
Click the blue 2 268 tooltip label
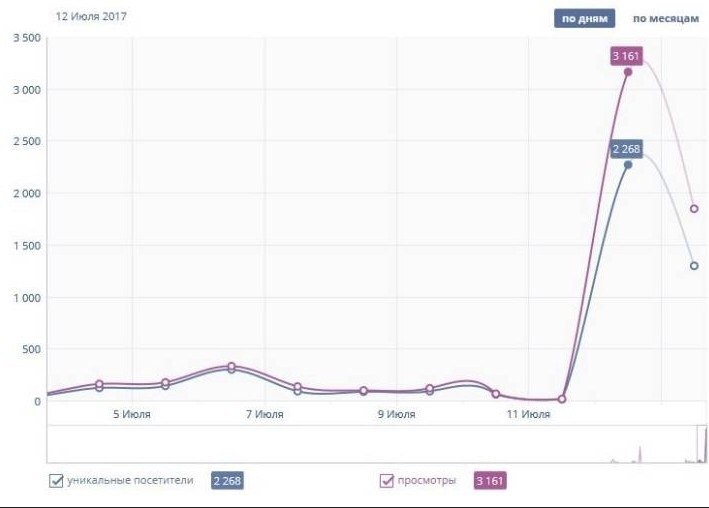click(626, 149)
